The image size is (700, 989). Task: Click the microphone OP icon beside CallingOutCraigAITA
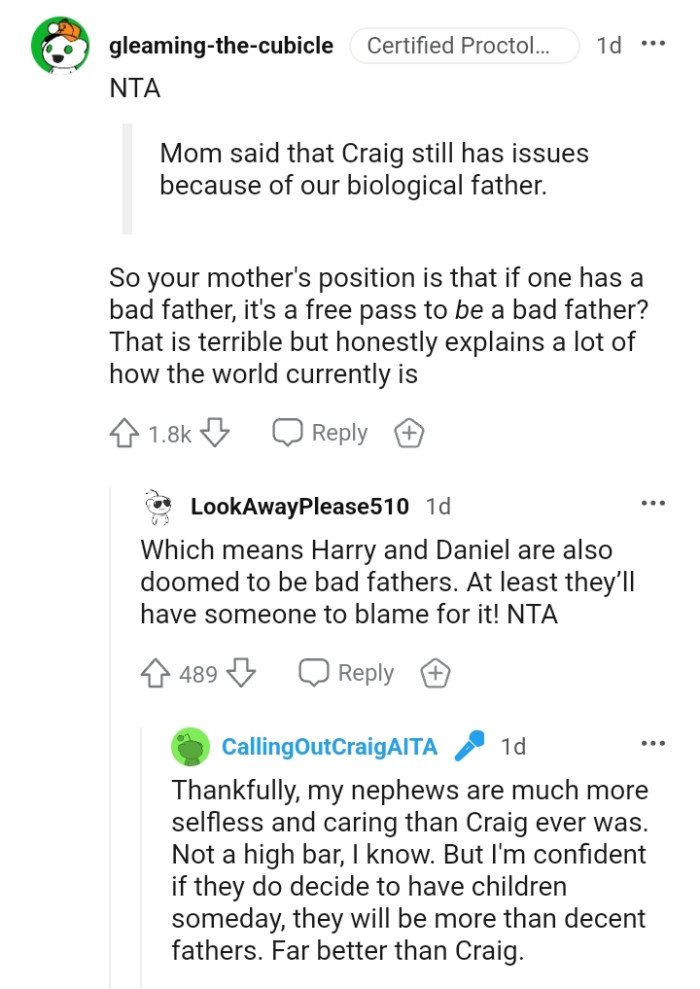tap(468, 745)
